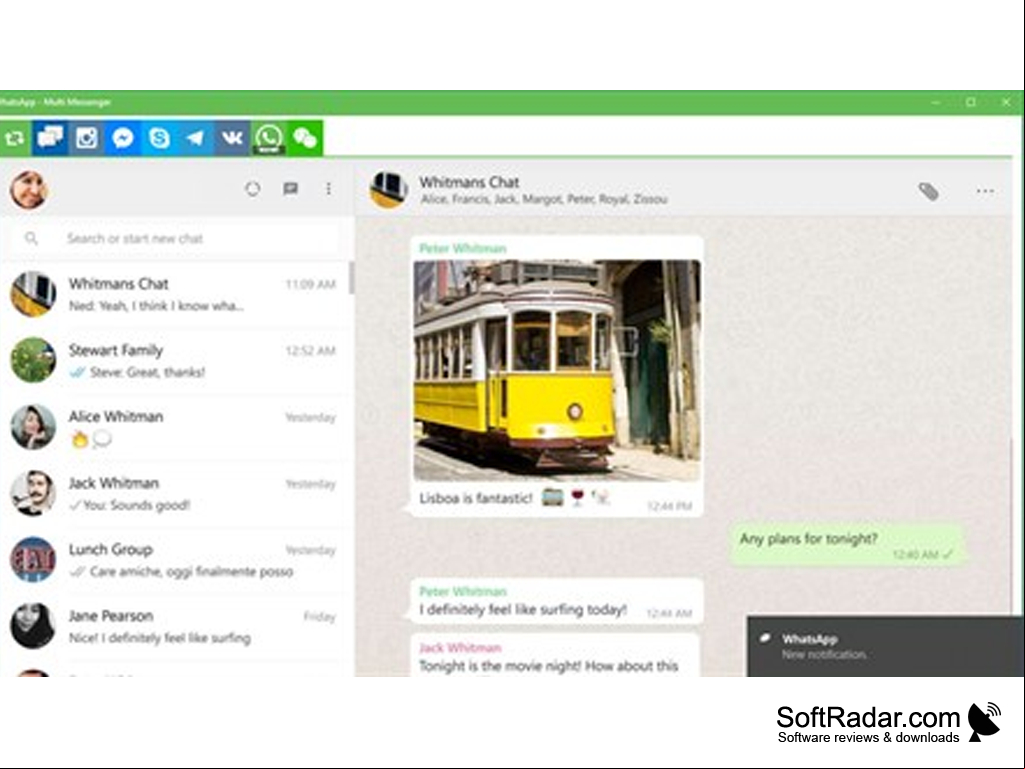Open the Lunch Group conversation
Screen dimensions: 1025x769
[175, 560]
